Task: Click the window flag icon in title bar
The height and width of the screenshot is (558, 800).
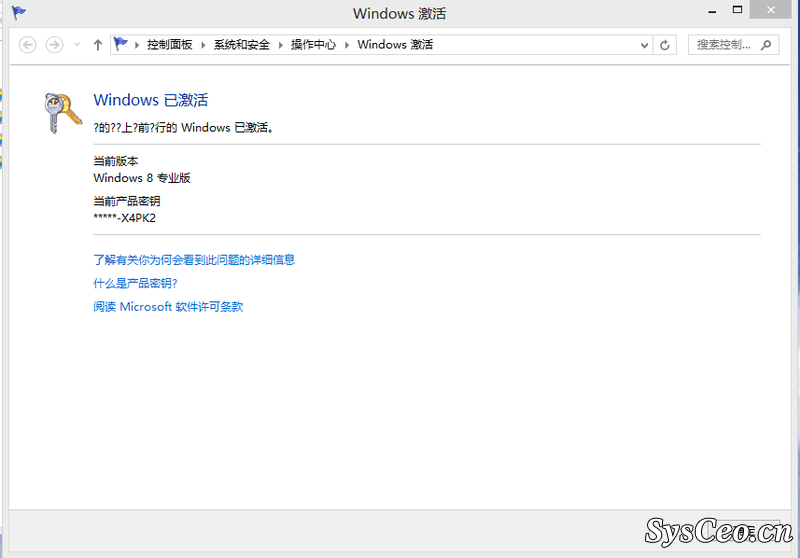Action: [19, 12]
